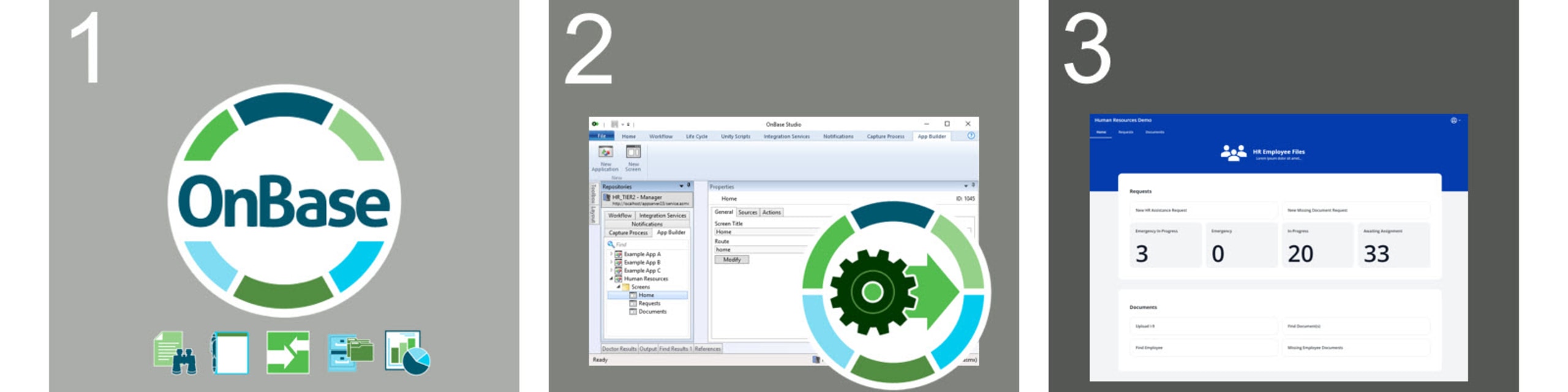Expand Example App A in the tree

[x=611, y=254]
